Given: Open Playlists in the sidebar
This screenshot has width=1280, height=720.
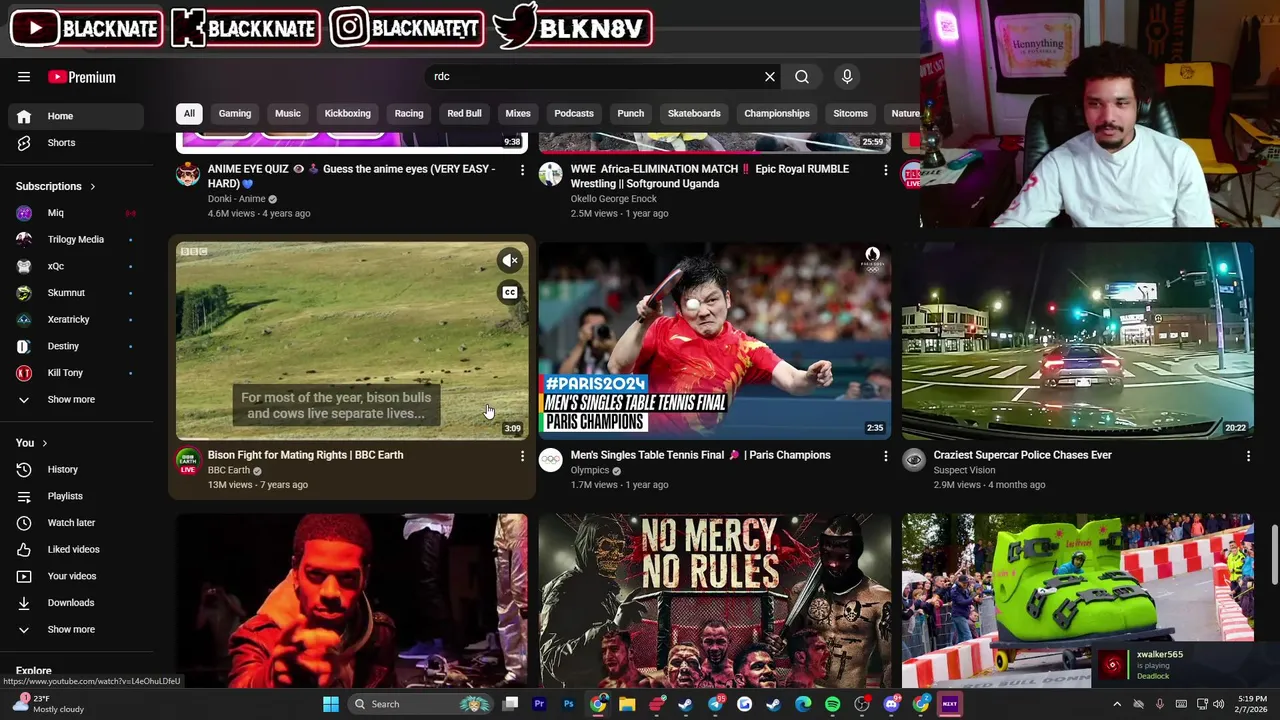Looking at the screenshot, I should [76, 496].
